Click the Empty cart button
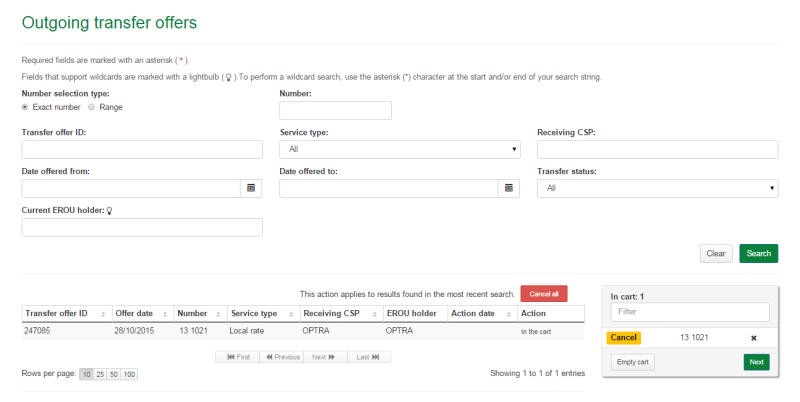This screenshot has height=402, width=800. pyautogui.click(x=633, y=362)
